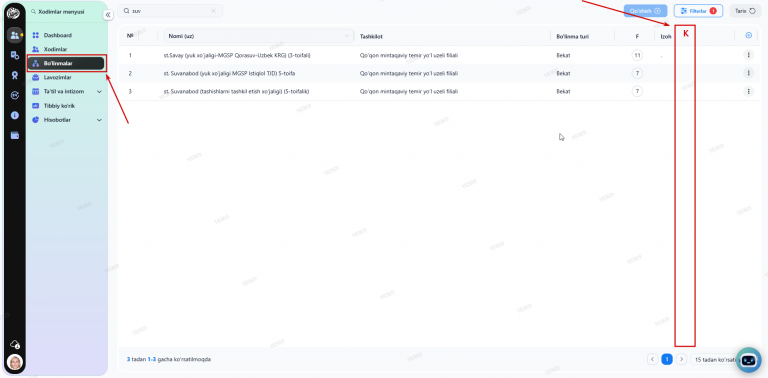Click the F column header

[x=637, y=36]
